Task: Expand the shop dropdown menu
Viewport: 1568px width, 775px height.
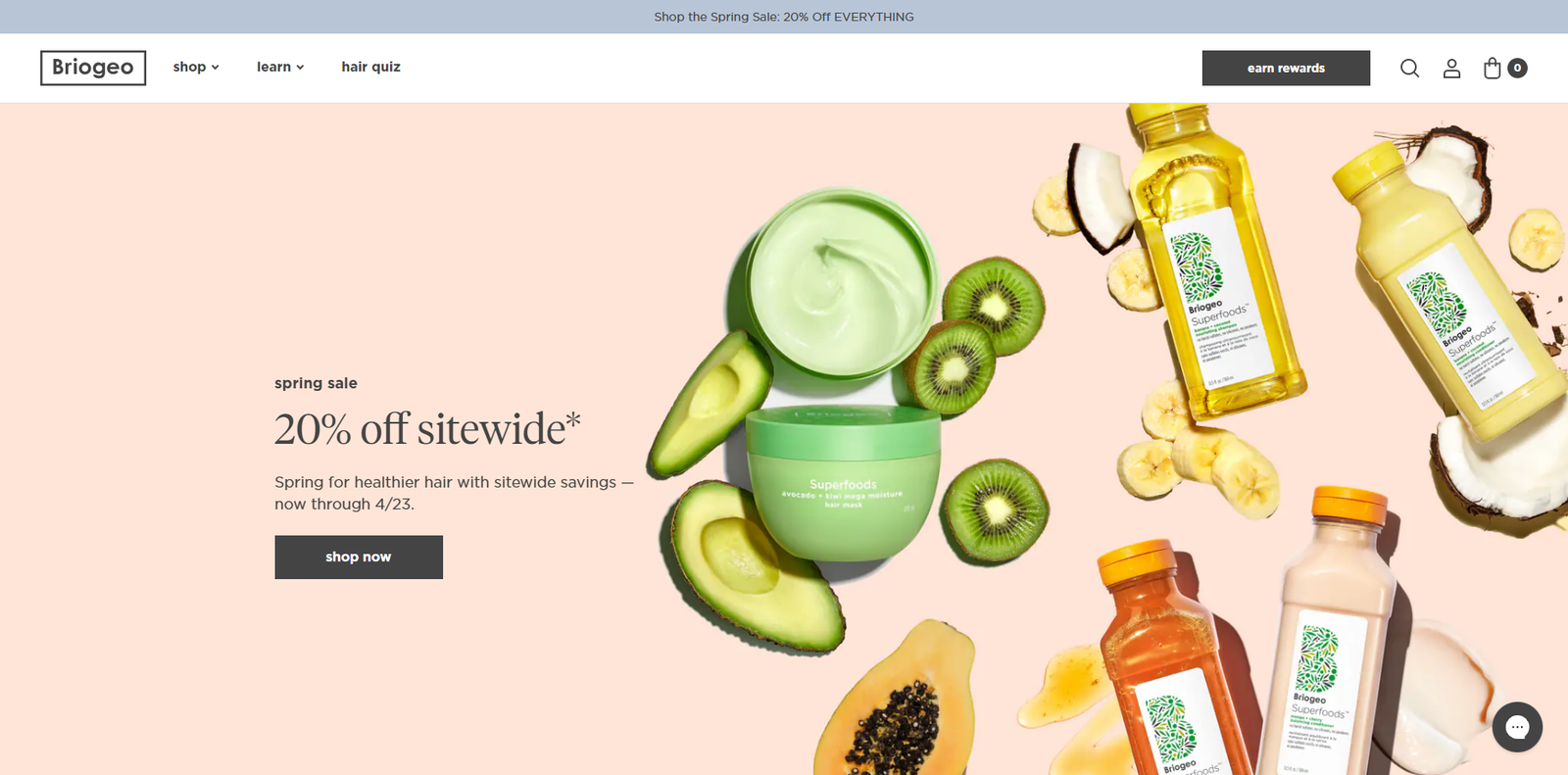Action: 196,67
